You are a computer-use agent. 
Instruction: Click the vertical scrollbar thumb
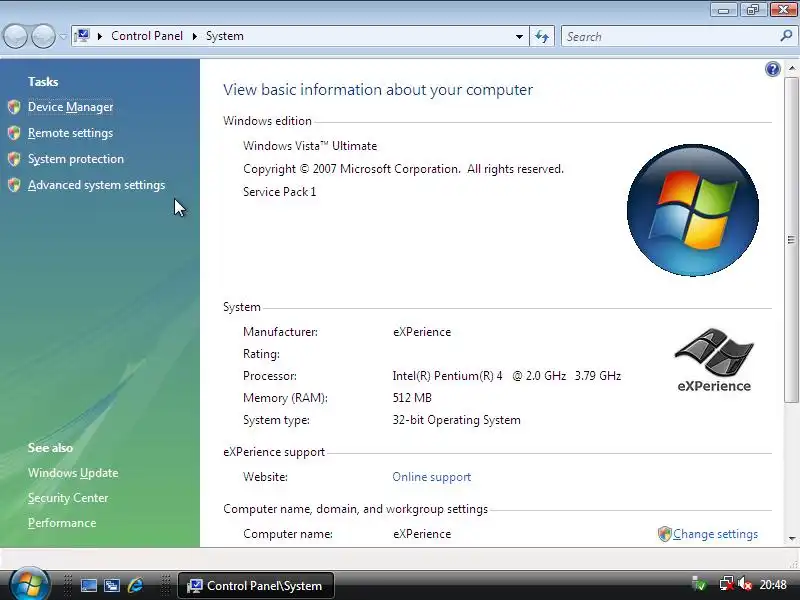click(791, 240)
